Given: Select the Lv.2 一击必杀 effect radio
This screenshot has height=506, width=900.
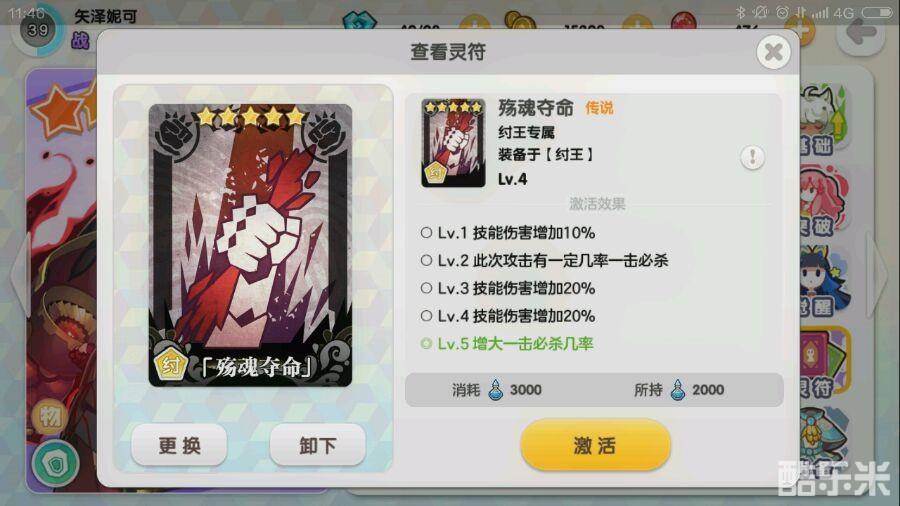Looking at the screenshot, I should pos(426,260).
